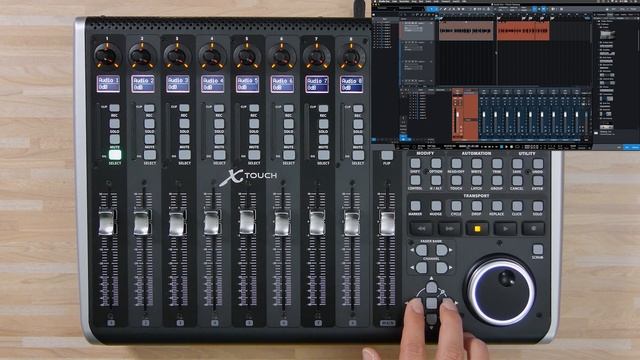Toggle the Cycle loop button
640x360 pixels.
tap(456, 205)
